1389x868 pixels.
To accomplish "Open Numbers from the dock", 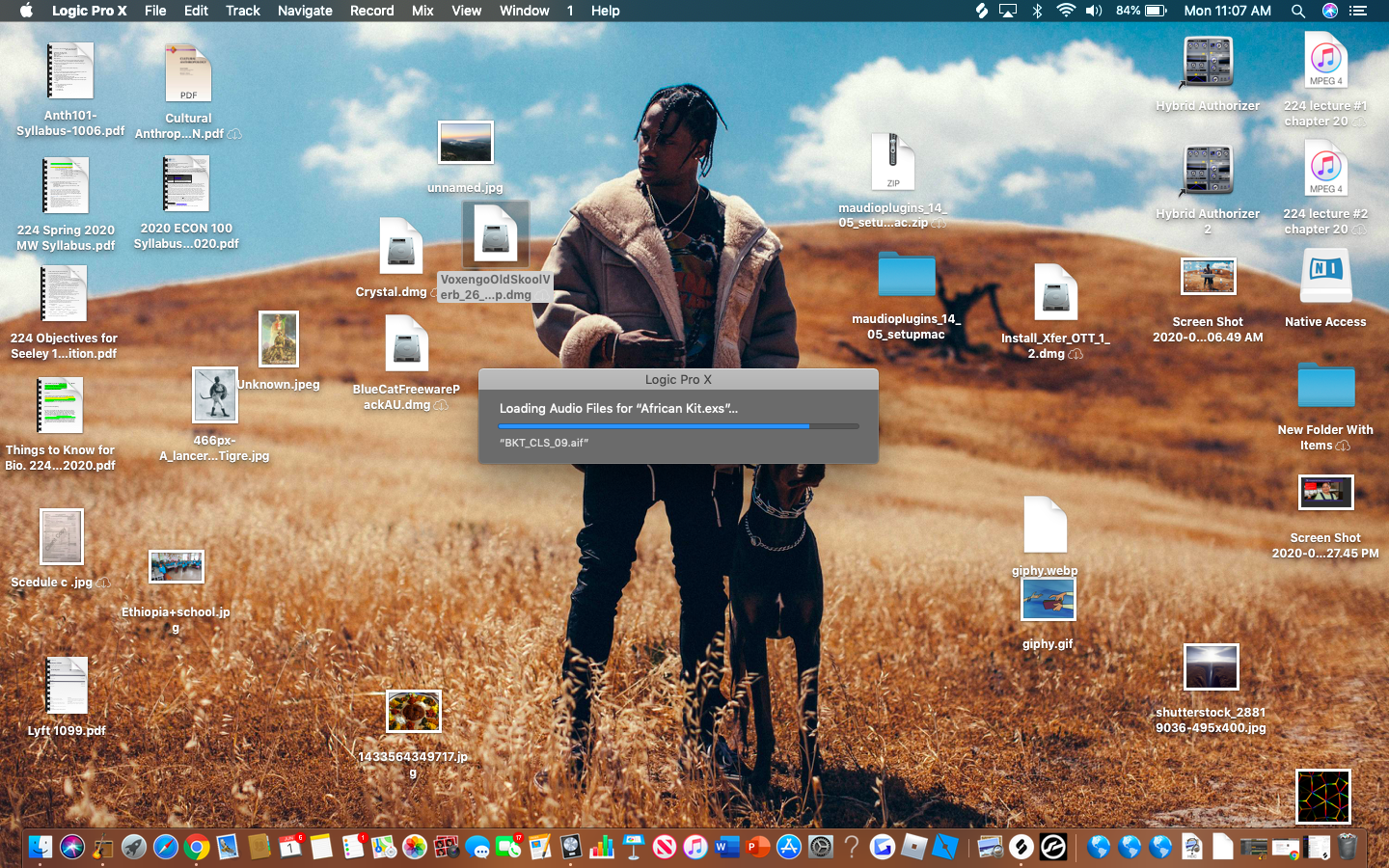I will [602, 847].
